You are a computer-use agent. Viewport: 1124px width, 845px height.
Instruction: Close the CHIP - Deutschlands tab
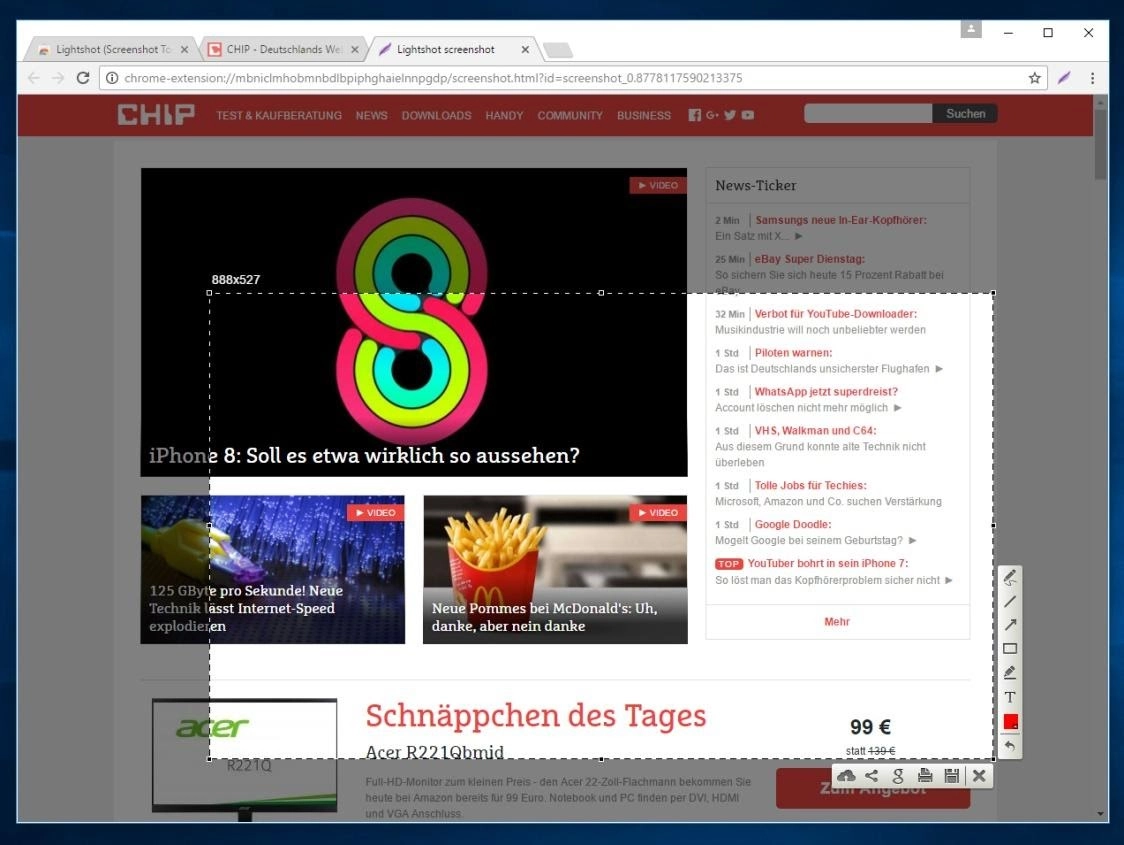tap(355, 49)
